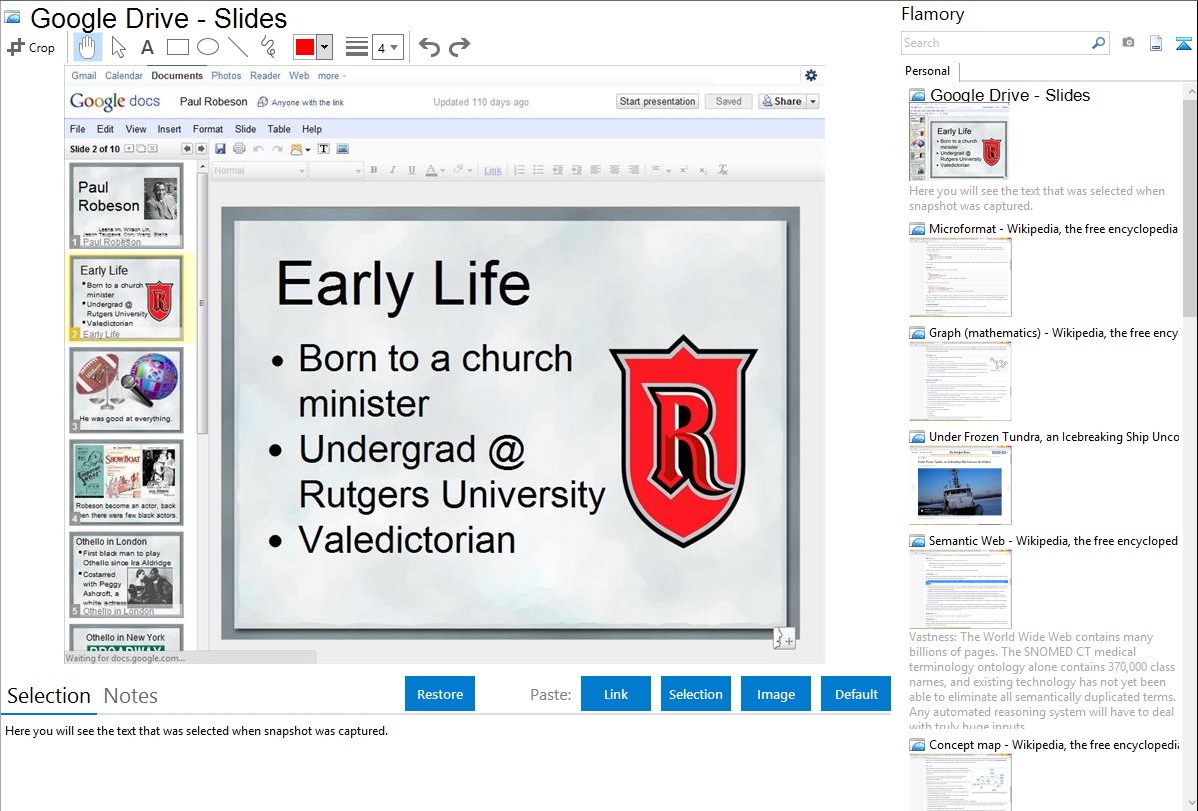The height and width of the screenshot is (811, 1198).
Task: Open the File menu
Action: pyautogui.click(x=77, y=129)
